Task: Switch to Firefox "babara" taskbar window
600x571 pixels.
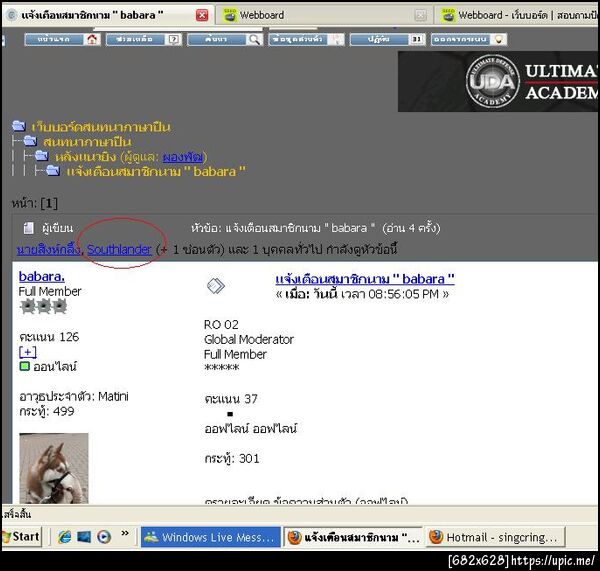Action: pos(352,537)
